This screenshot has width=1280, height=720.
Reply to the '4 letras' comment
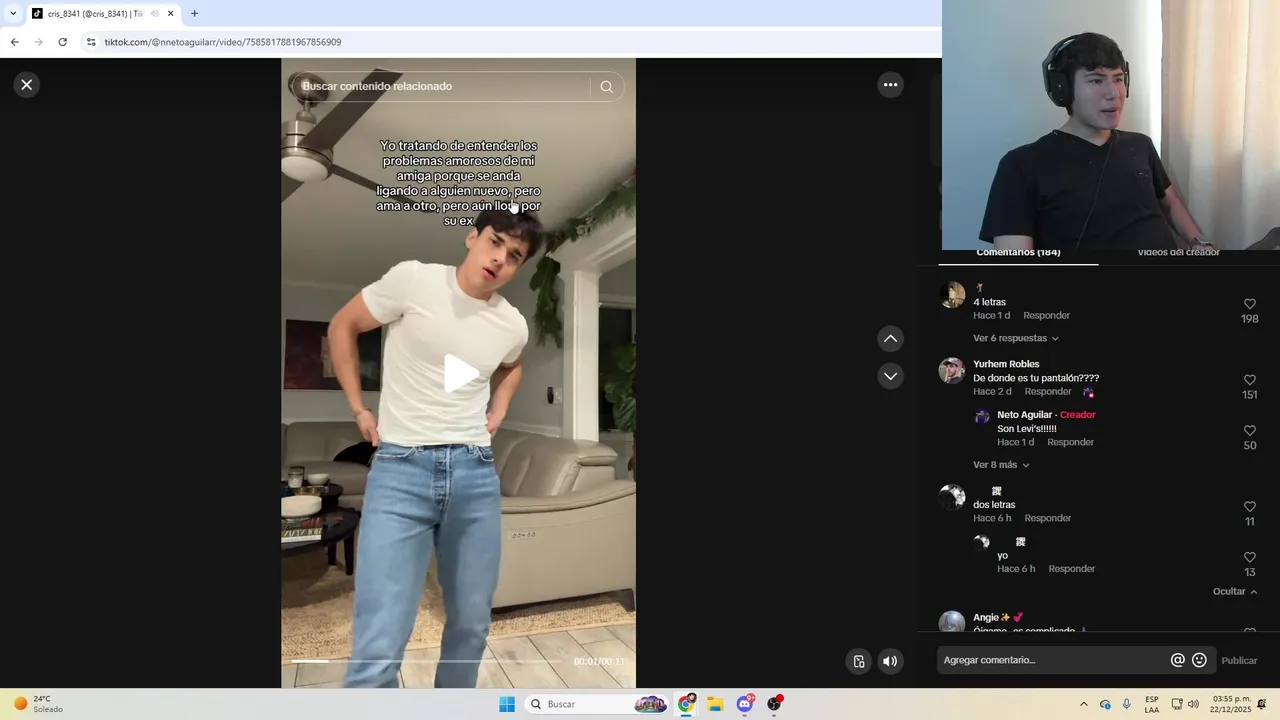[1046, 316]
